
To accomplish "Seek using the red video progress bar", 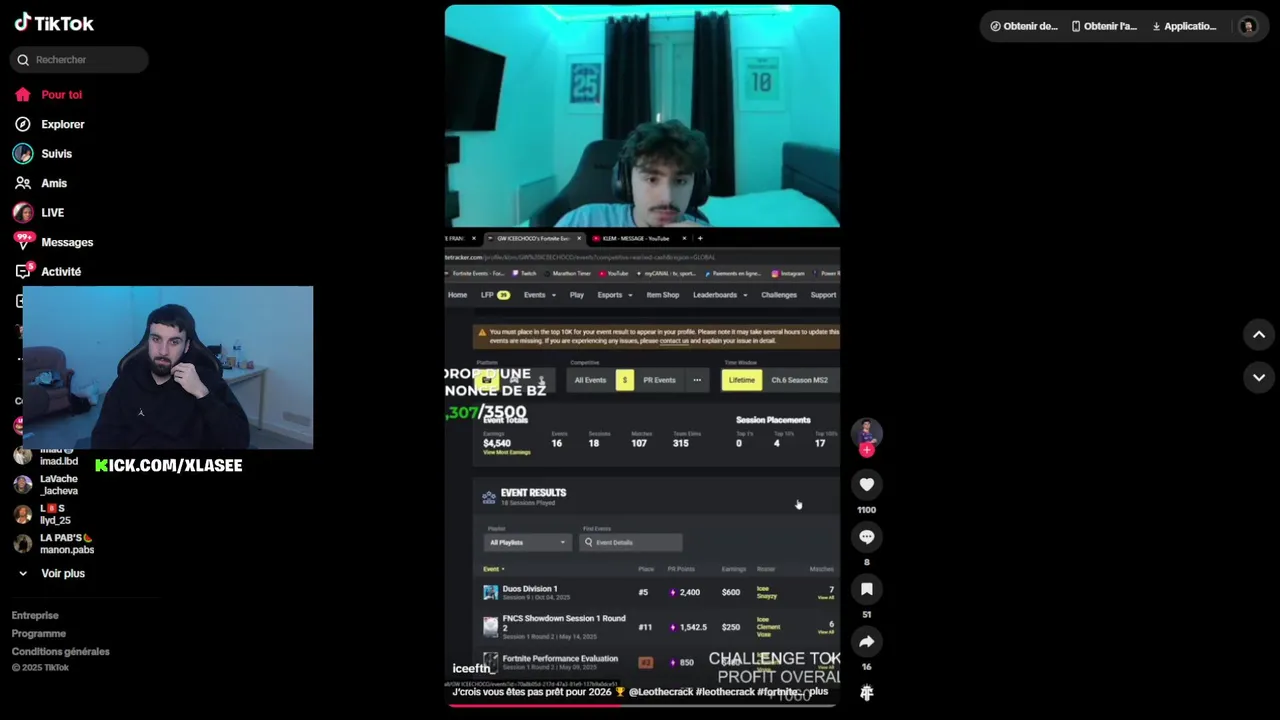I will [x=642, y=705].
